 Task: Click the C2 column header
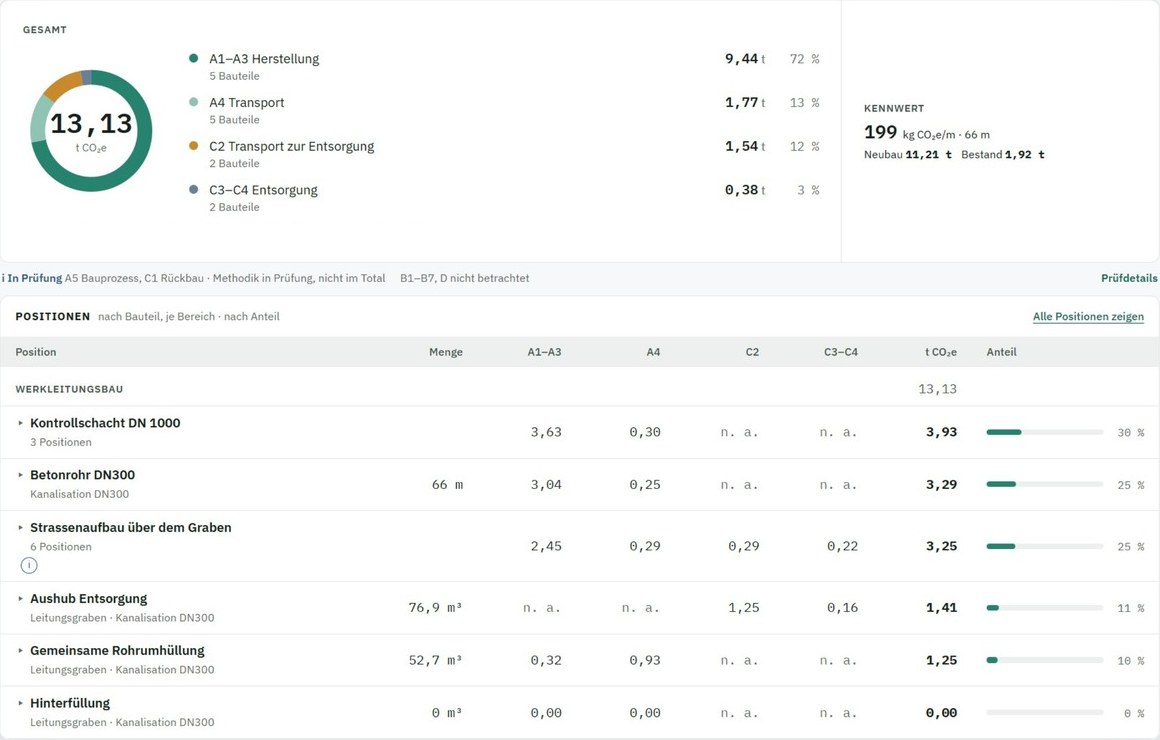pyautogui.click(x=752, y=352)
